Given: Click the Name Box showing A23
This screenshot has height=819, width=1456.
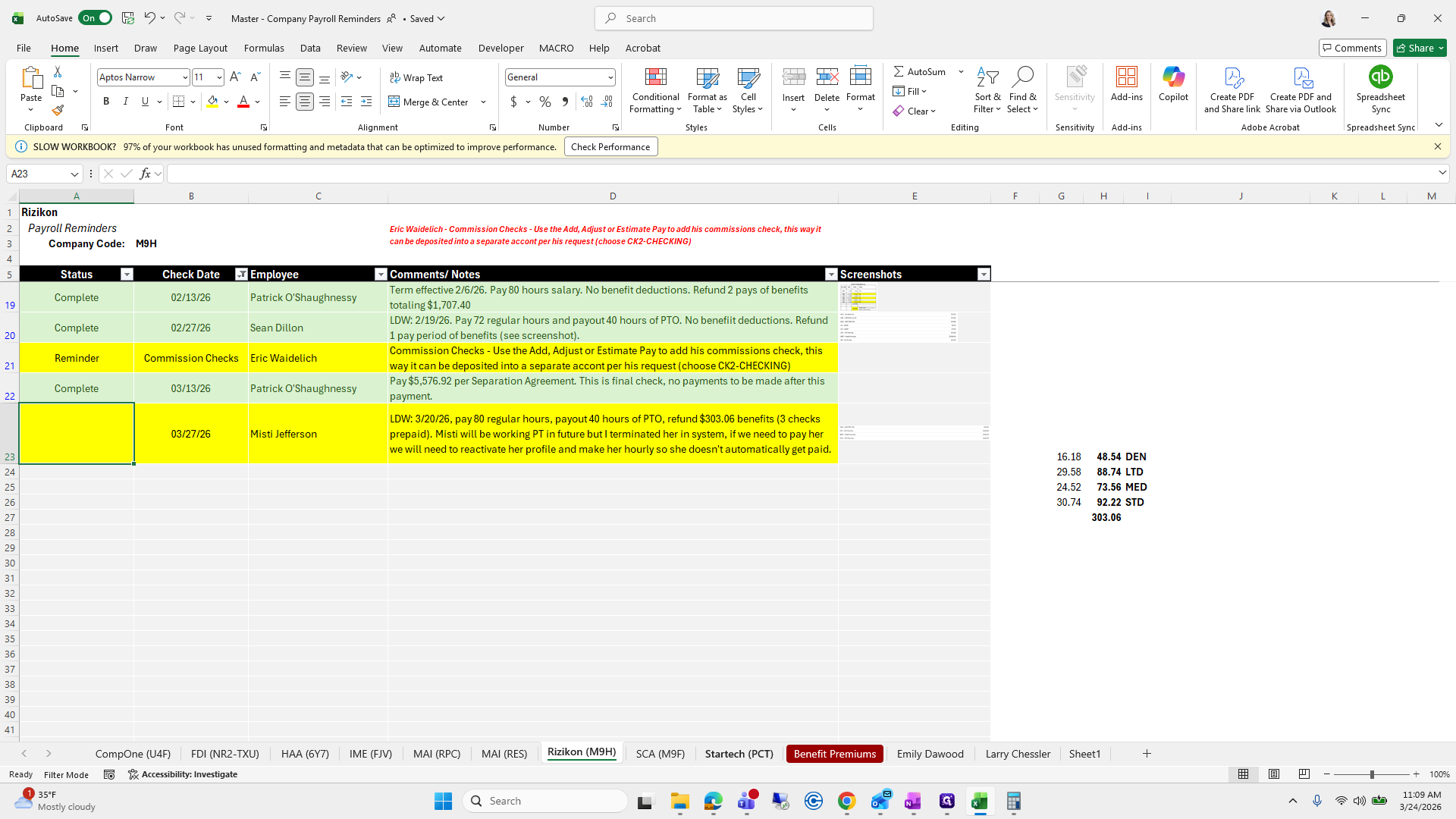Looking at the screenshot, I should coord(38,174).
